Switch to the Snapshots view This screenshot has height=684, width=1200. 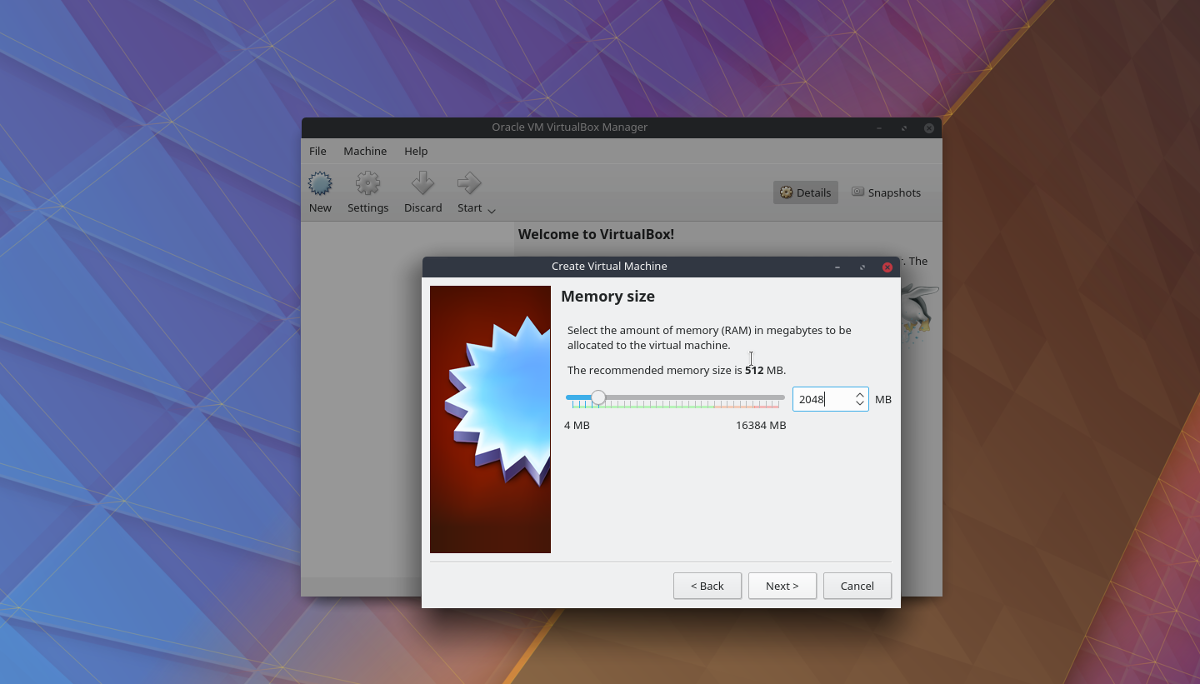(x=886, y=193)
